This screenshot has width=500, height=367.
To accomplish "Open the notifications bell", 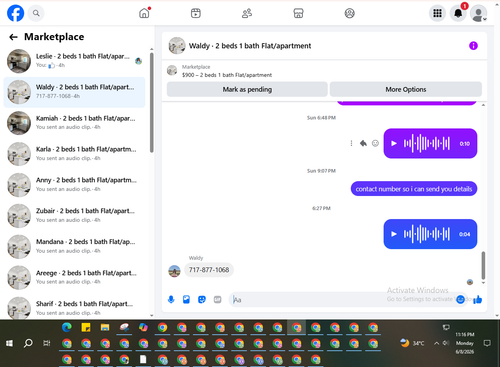I will [x=458, y=13].
